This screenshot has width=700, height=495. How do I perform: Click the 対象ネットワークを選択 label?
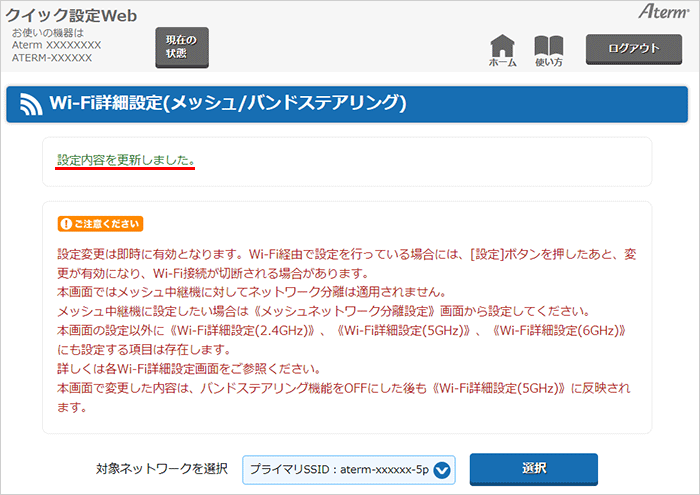[x=162, y=469]
